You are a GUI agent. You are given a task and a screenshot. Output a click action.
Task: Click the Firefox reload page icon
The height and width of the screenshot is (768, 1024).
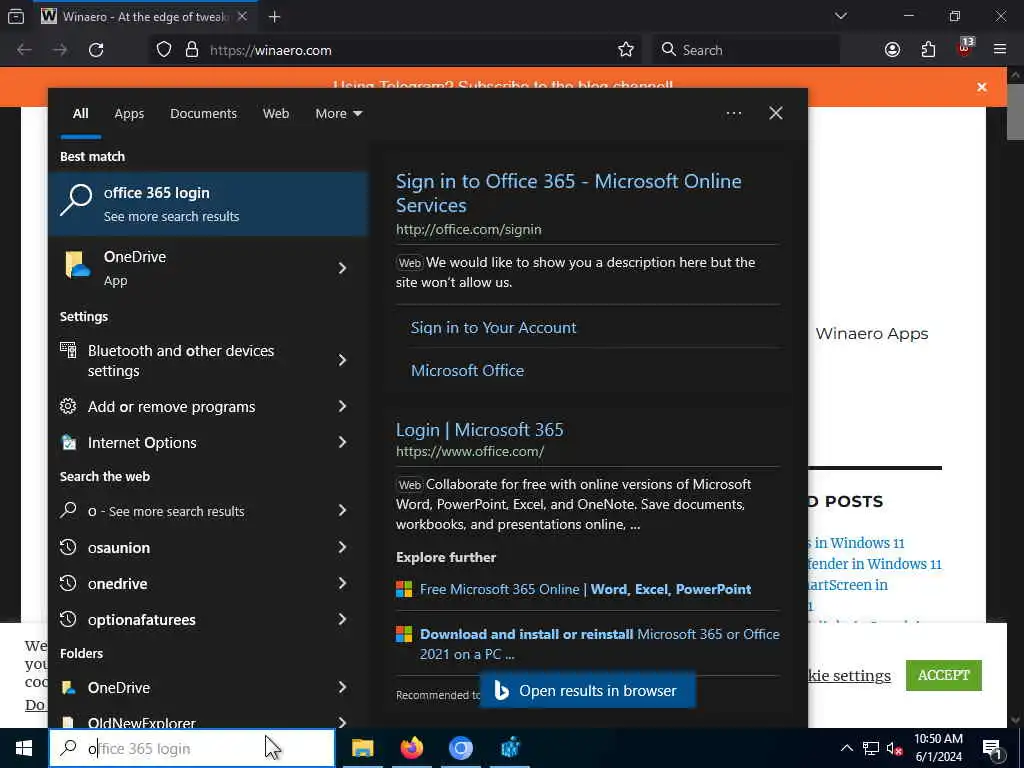point(96,50)
